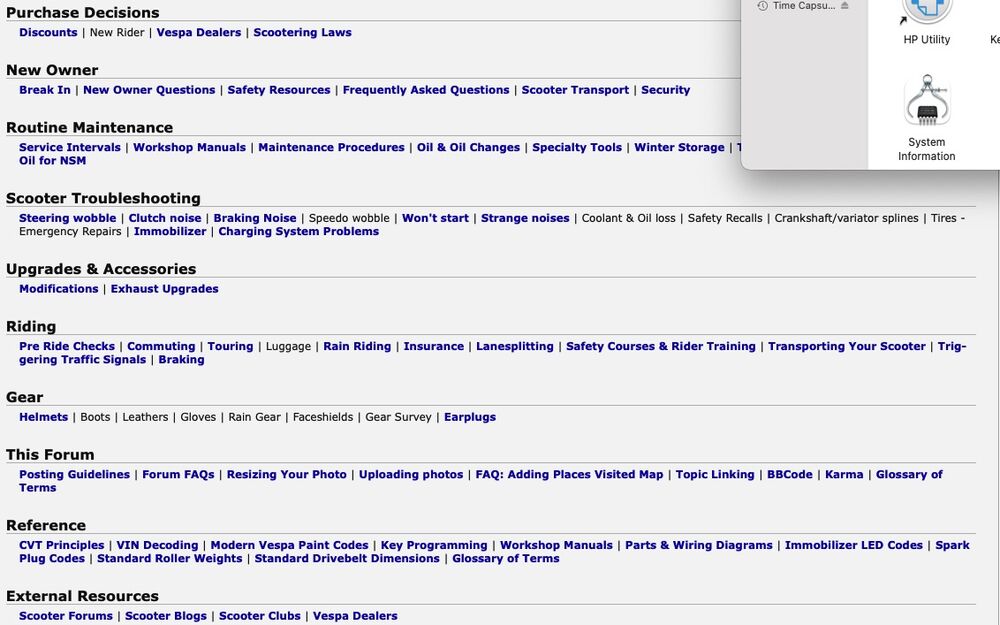This screenshot has width=1000, height=625.
Task: Open the Steering wobble troubleshooting link
Action: point(66,217)
